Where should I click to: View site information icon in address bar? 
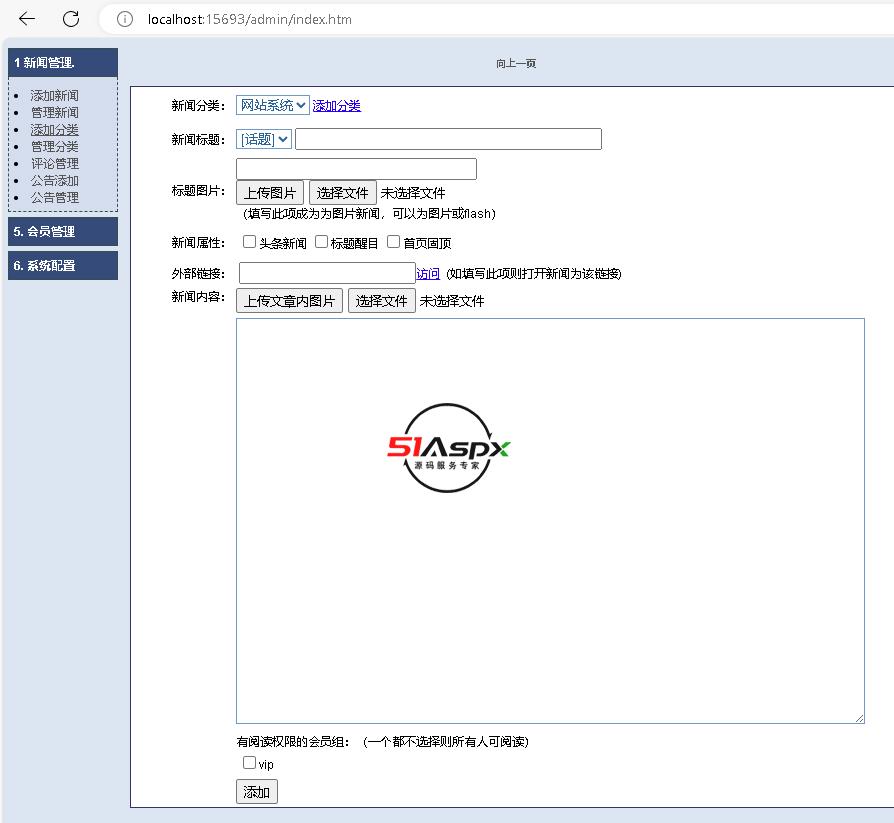[x=125, y=19]
